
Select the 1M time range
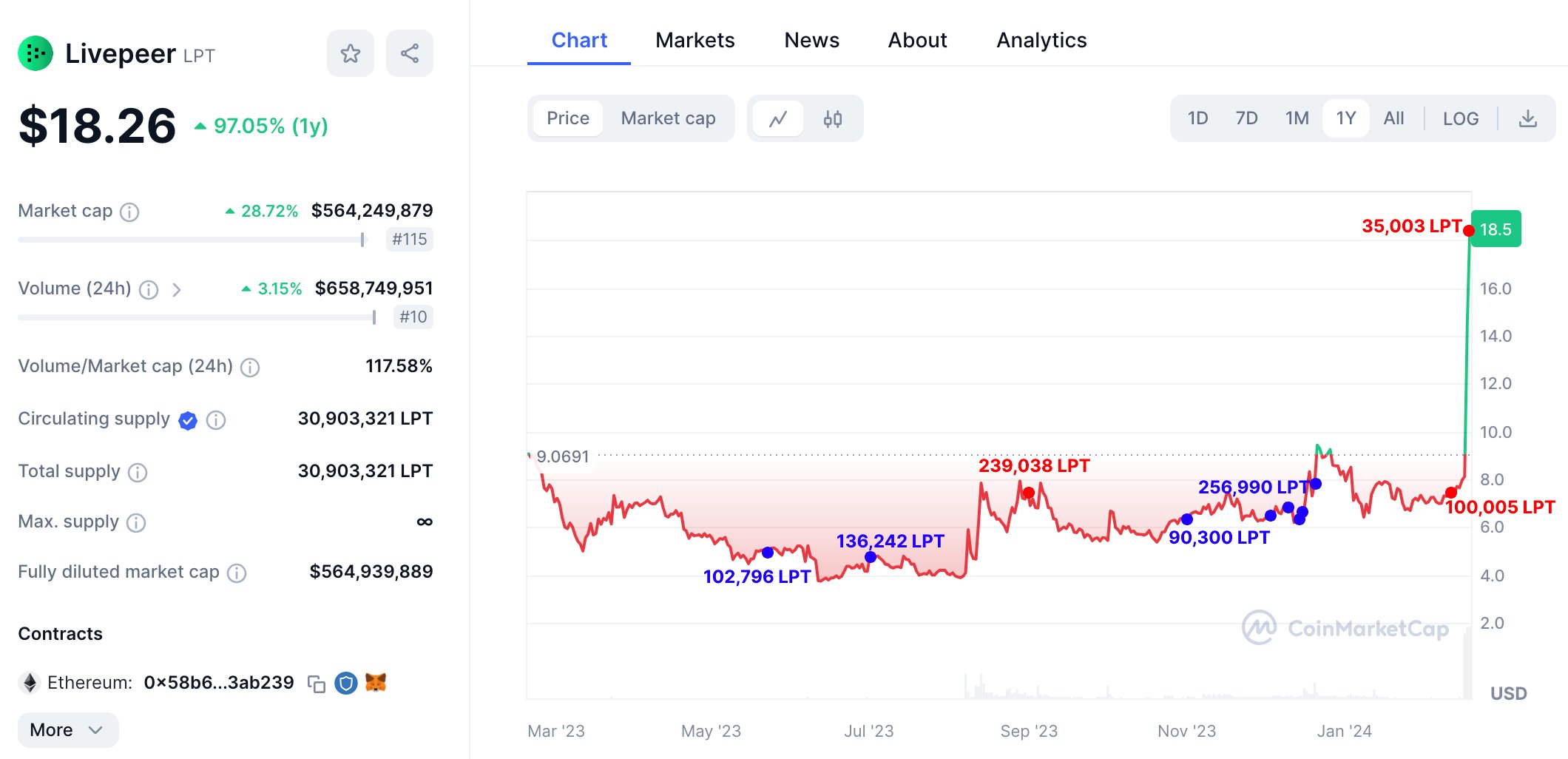click(x=1297, y=118)
